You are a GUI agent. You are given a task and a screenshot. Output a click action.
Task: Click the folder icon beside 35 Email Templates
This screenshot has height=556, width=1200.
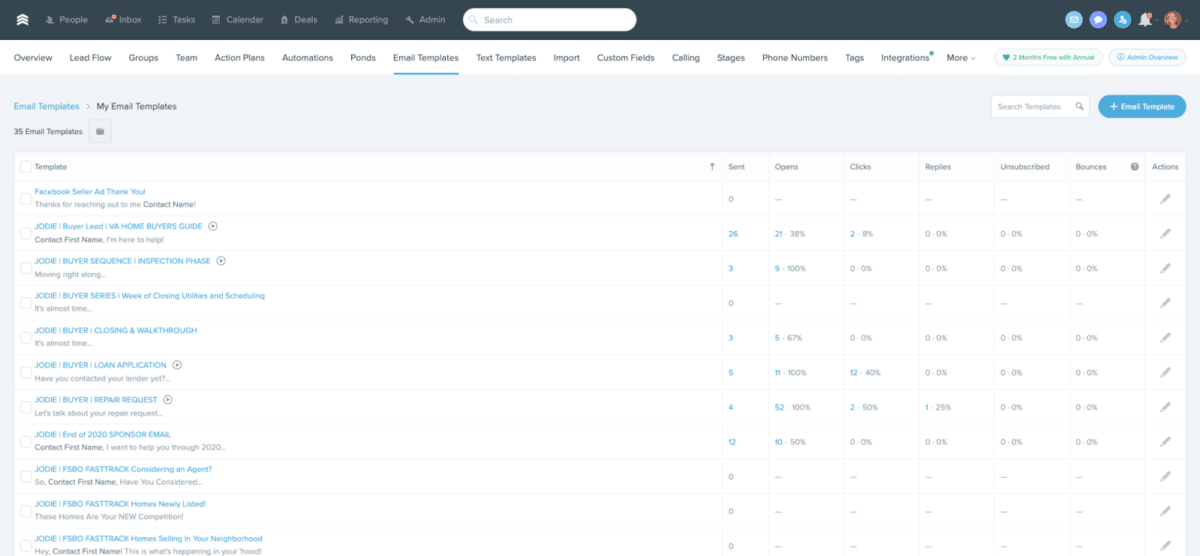100,131
